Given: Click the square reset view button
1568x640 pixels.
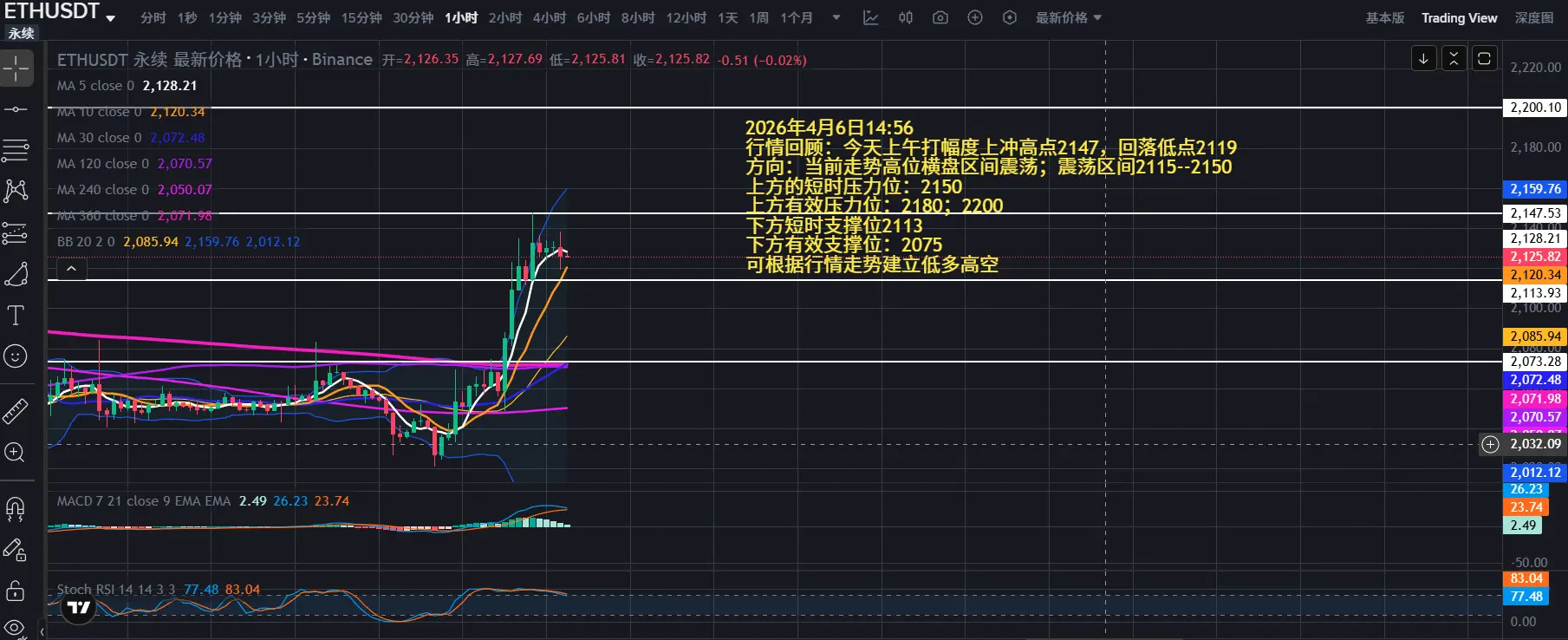Looking at the screenshot, I should pyautogui.click(x=1484, y=59).
